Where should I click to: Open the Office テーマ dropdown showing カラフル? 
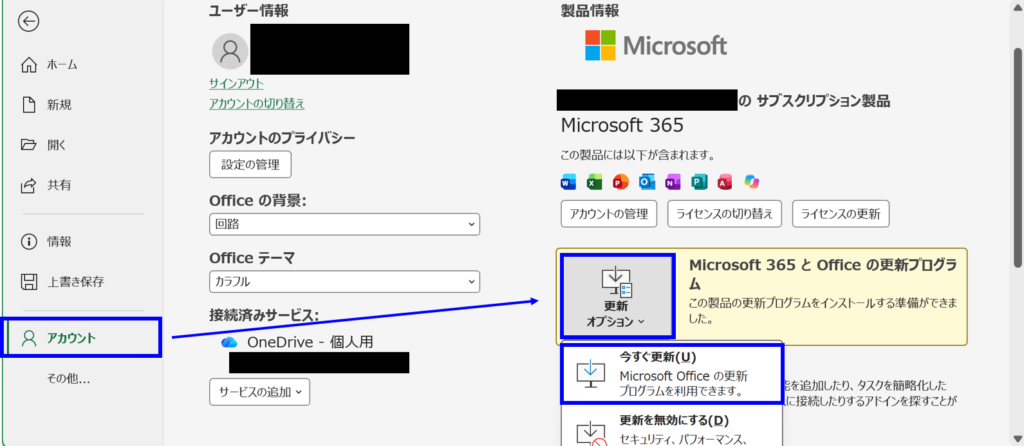pos(344,281)
